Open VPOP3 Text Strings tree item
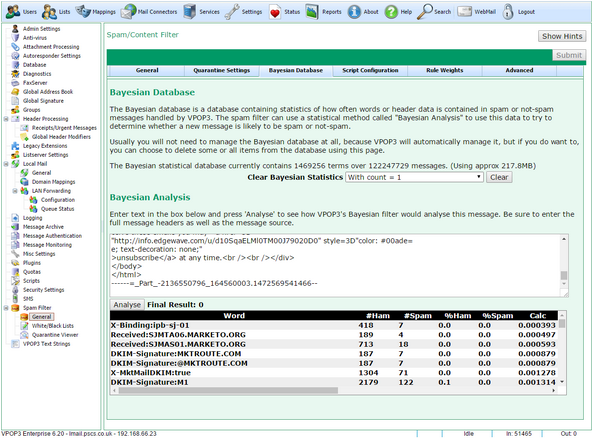593x438 pixels. [x=46, y=344]
